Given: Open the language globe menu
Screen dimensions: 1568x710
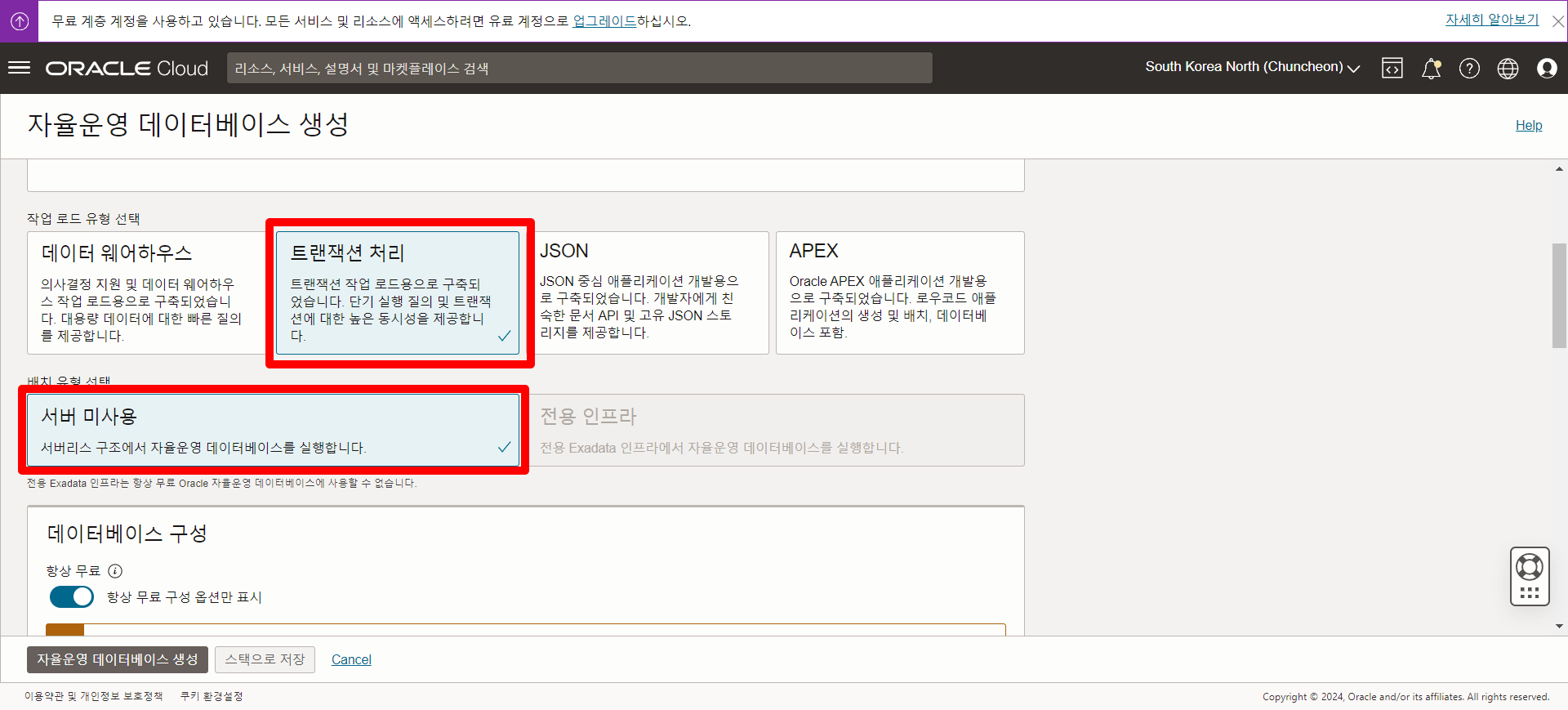Looking at the screenshot, I should coord(1508,68).
